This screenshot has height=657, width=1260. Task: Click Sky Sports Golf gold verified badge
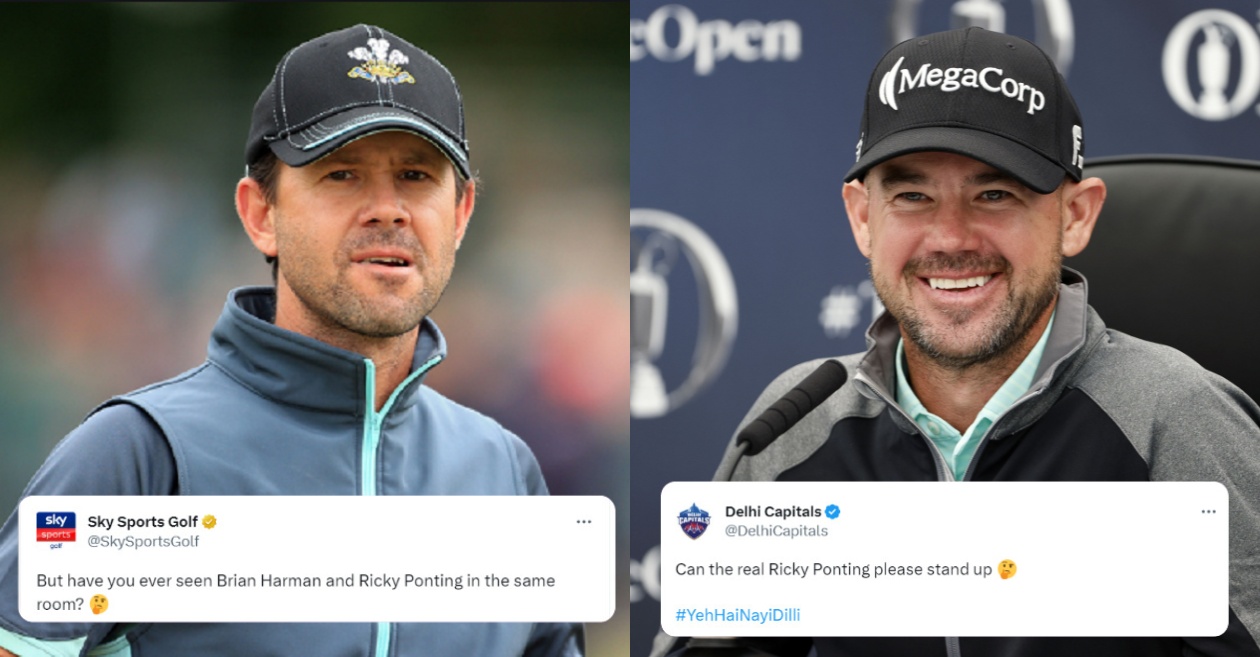point(209,522)
